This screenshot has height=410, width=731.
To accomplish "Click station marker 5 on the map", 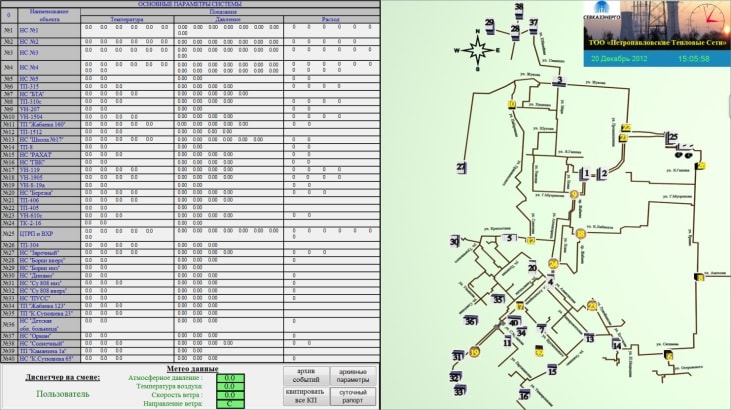I will (509, 239).
